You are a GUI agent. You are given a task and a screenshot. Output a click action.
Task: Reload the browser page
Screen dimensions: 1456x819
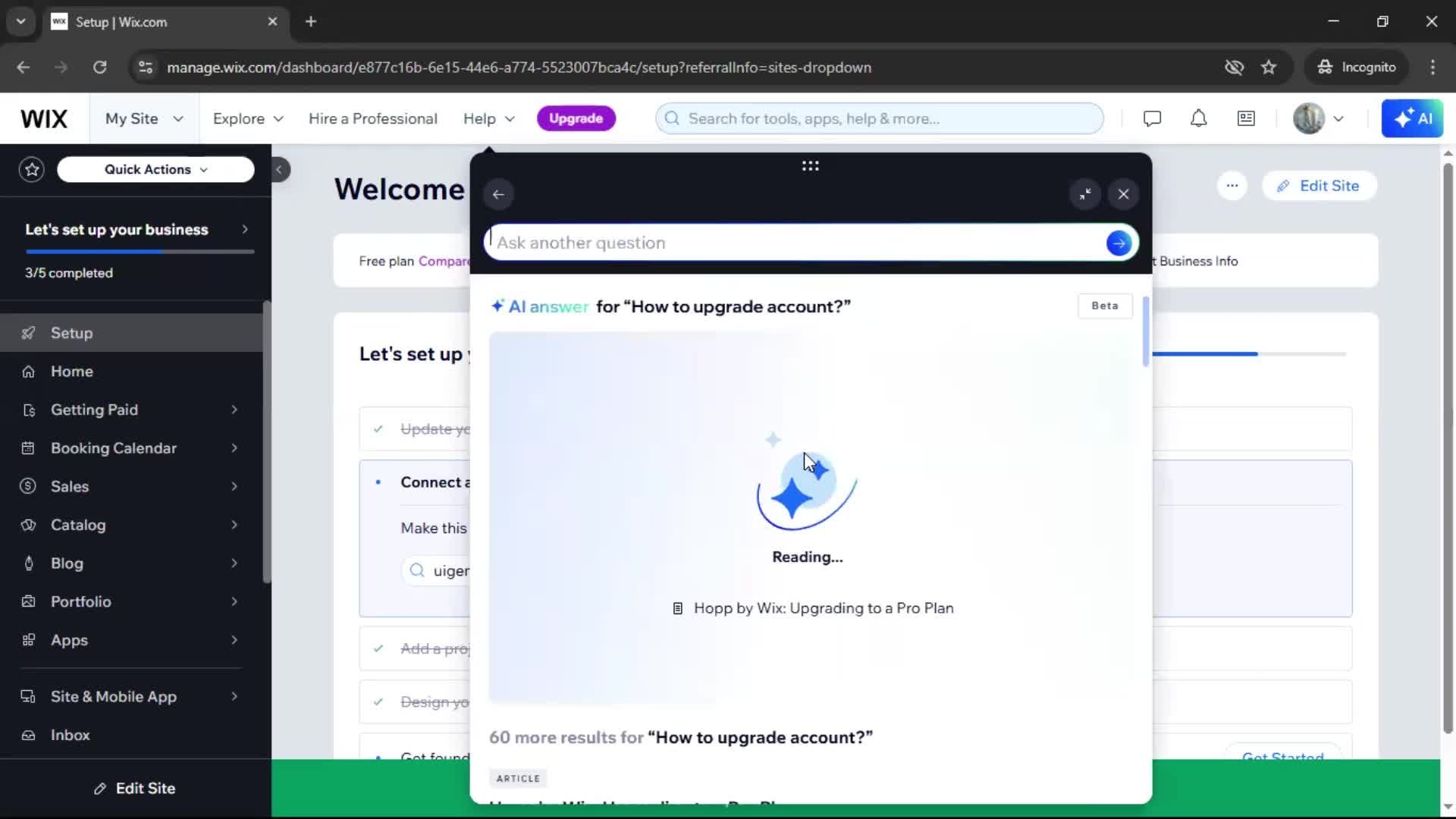[99, 67]
